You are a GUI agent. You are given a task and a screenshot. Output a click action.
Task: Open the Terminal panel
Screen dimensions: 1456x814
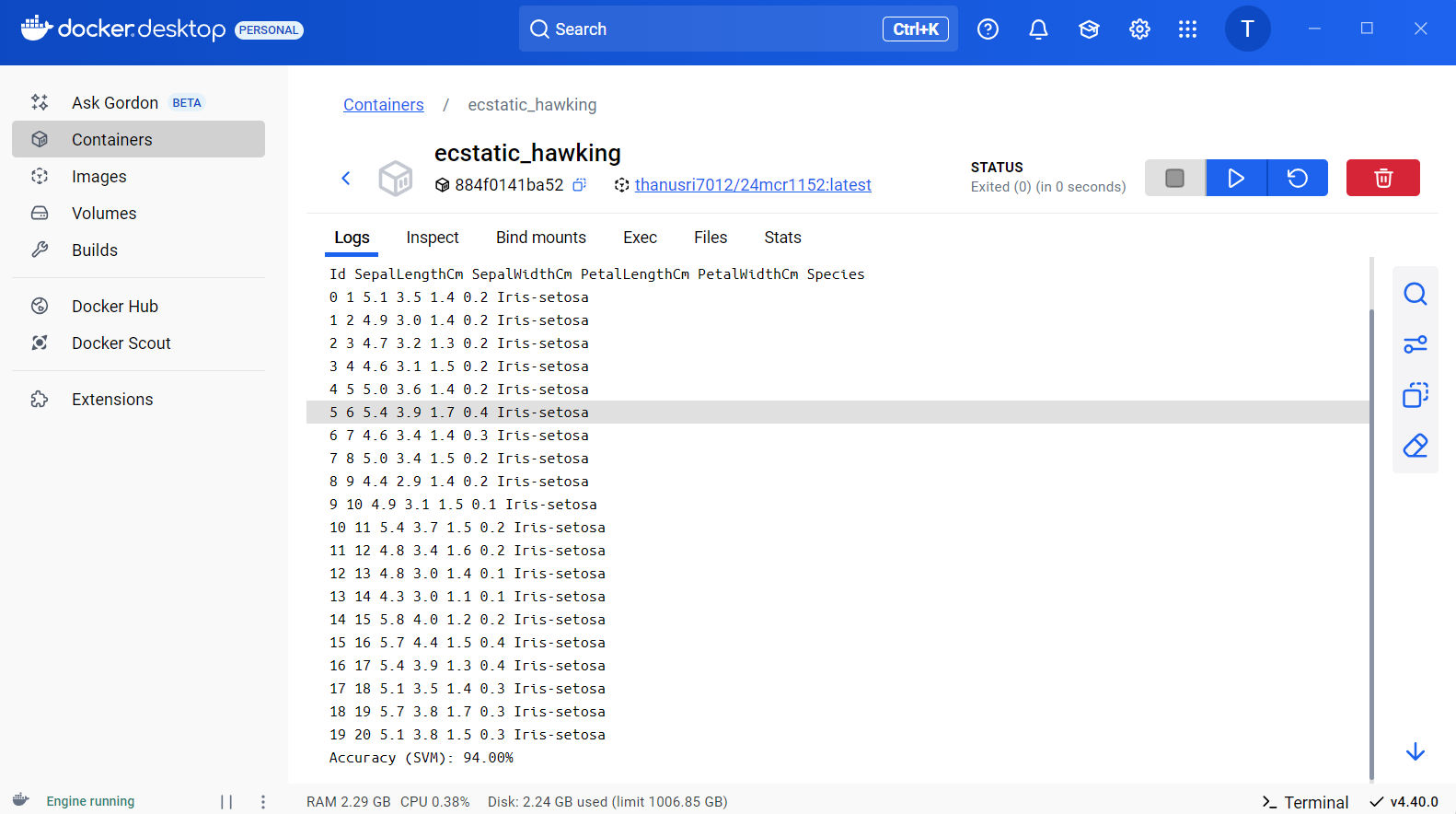click(1305, 802)
